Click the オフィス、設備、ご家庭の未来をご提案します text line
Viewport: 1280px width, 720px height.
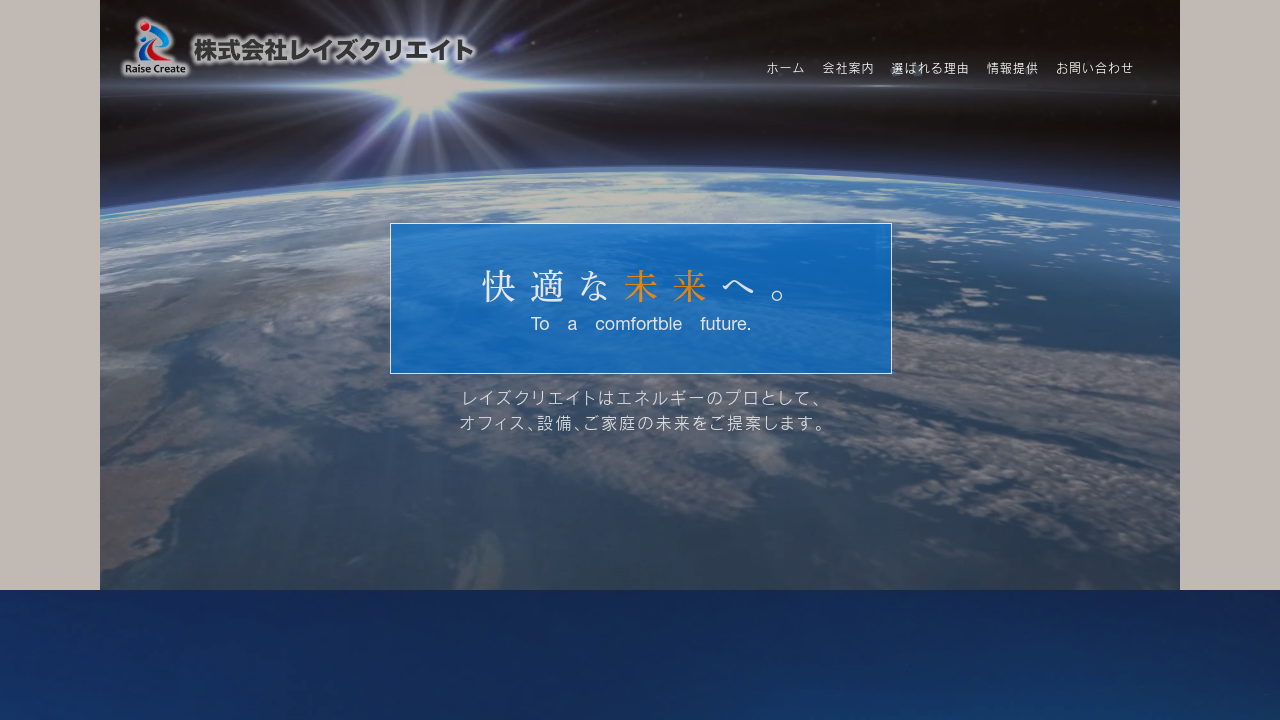click(640, 423)
